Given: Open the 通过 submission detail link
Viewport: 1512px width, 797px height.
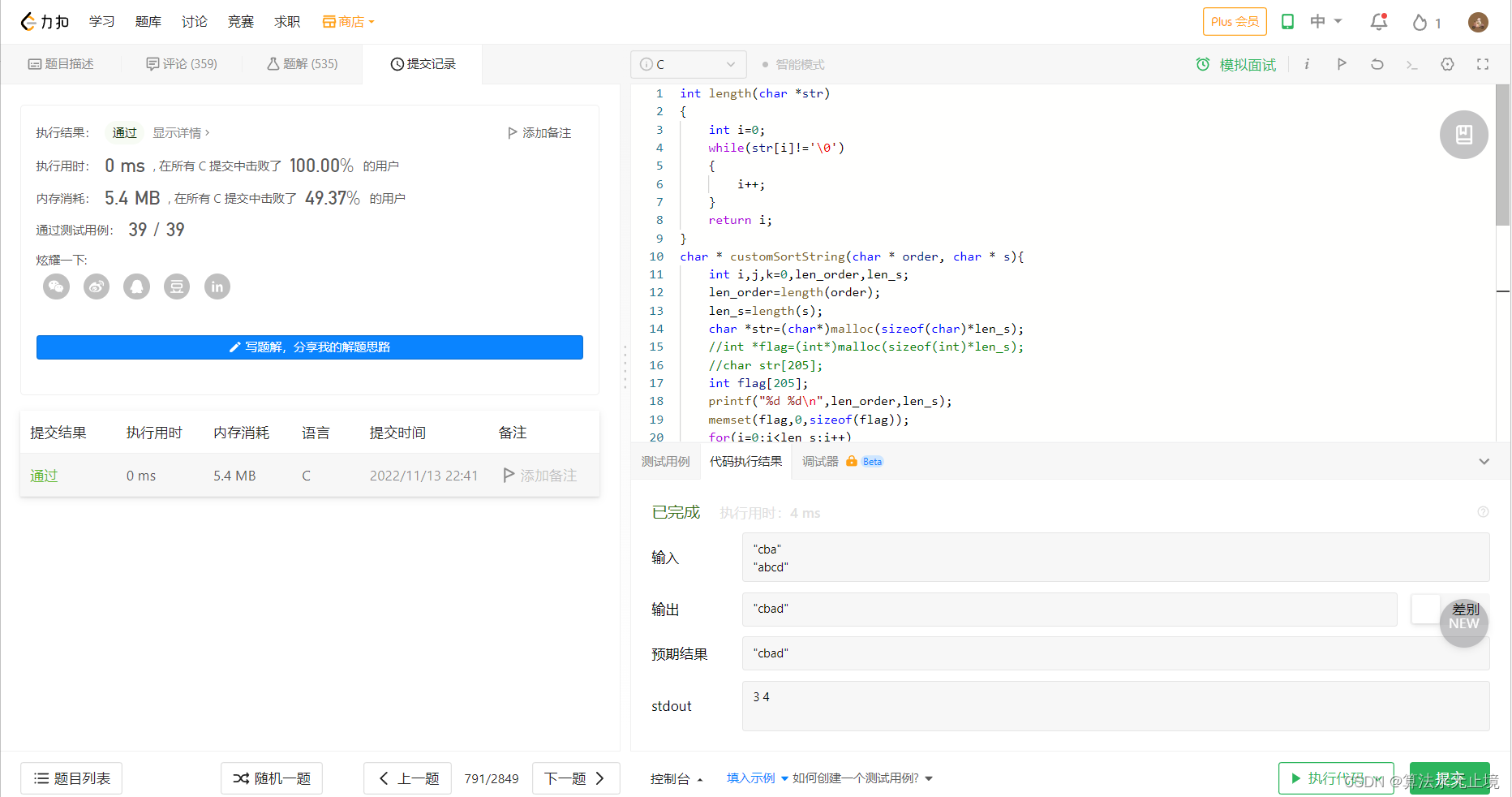Looking at the screenshot, I should pyautogui.click(x=43, y=476).
